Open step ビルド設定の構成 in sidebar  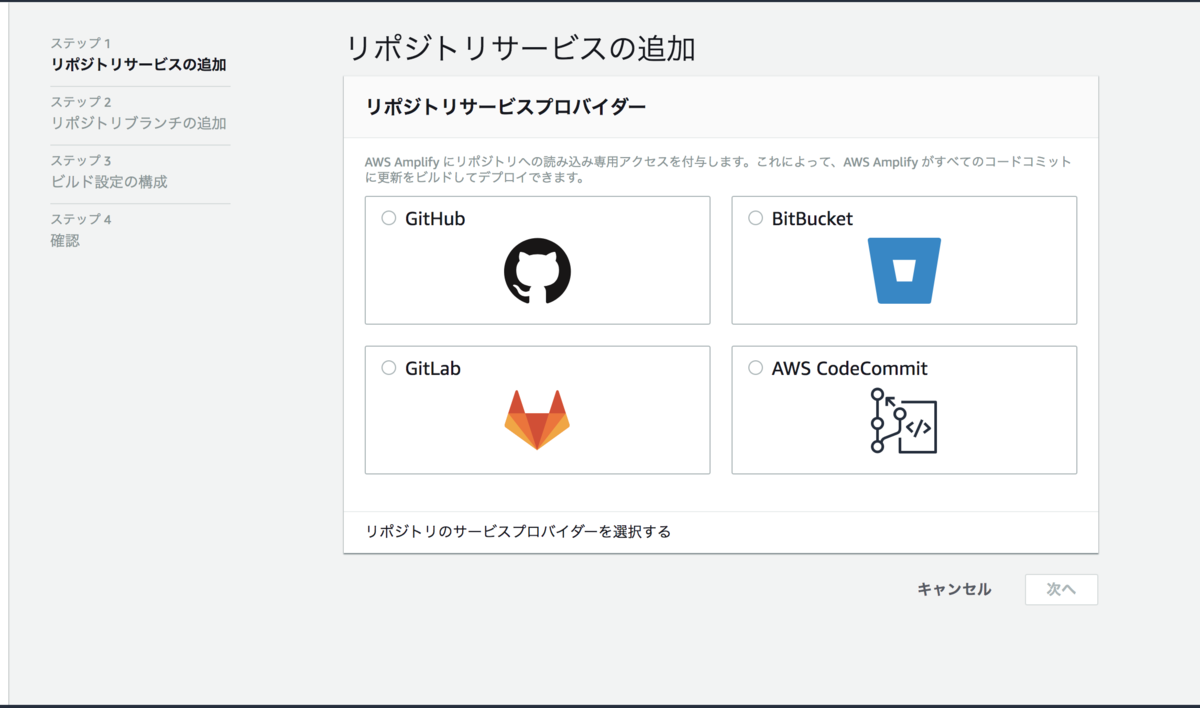coord(109,182)
